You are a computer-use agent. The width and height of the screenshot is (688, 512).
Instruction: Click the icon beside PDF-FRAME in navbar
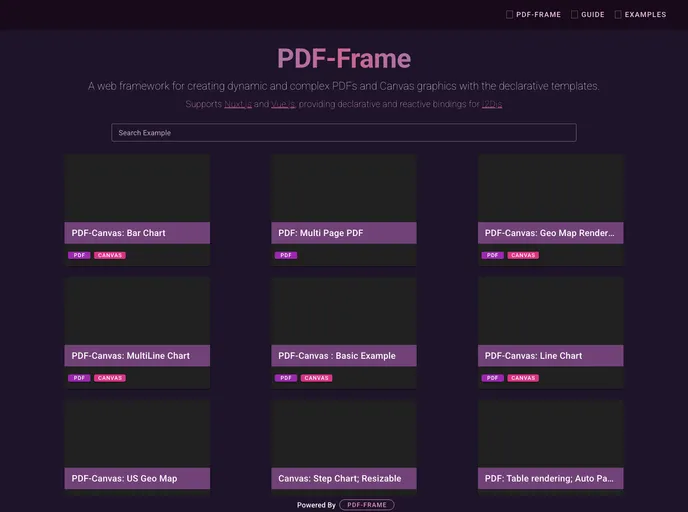point(509,14)
